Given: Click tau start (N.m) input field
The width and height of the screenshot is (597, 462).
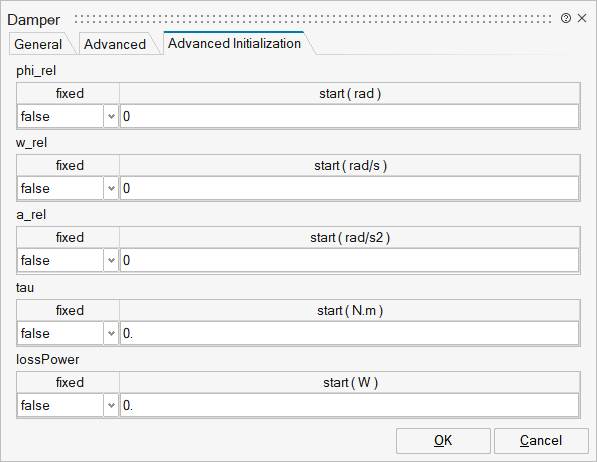Looking at the screenshot, I should click(x=350, y=334).
